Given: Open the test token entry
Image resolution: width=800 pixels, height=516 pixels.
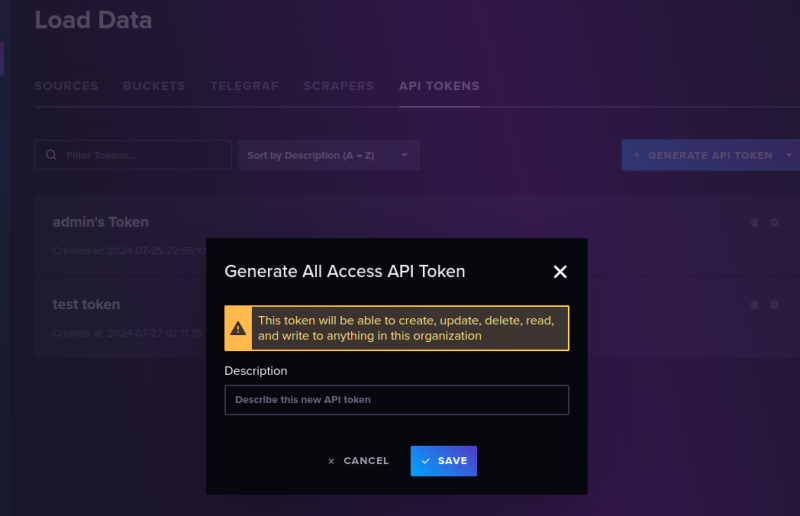Looking at the screenshot, I should (x=86, y=304).
